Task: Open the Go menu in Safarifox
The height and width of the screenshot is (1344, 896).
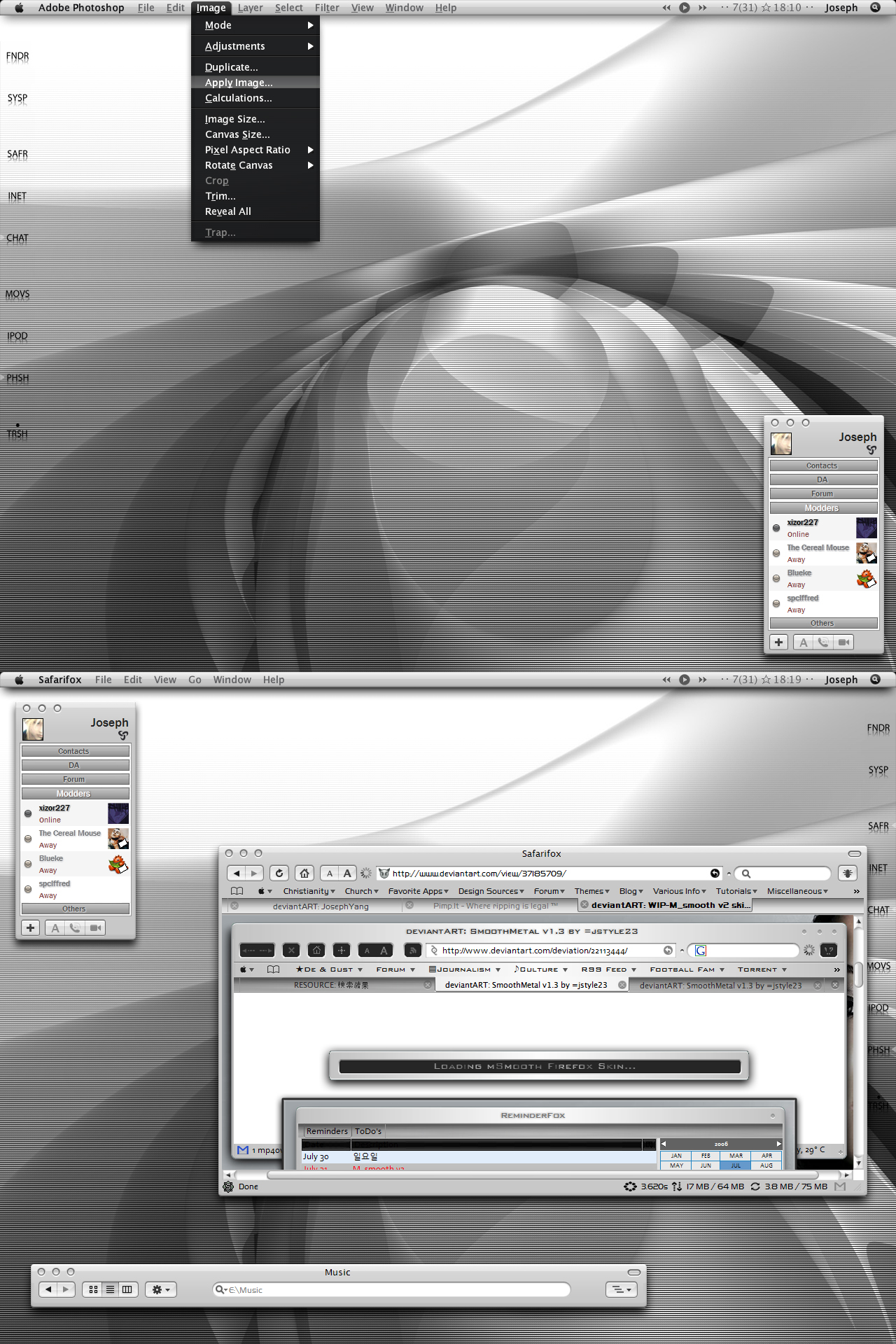Action: 195,680
